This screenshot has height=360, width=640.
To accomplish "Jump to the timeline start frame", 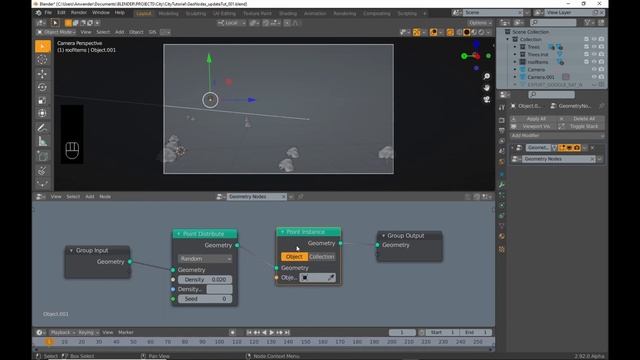I will pos(249,333).
